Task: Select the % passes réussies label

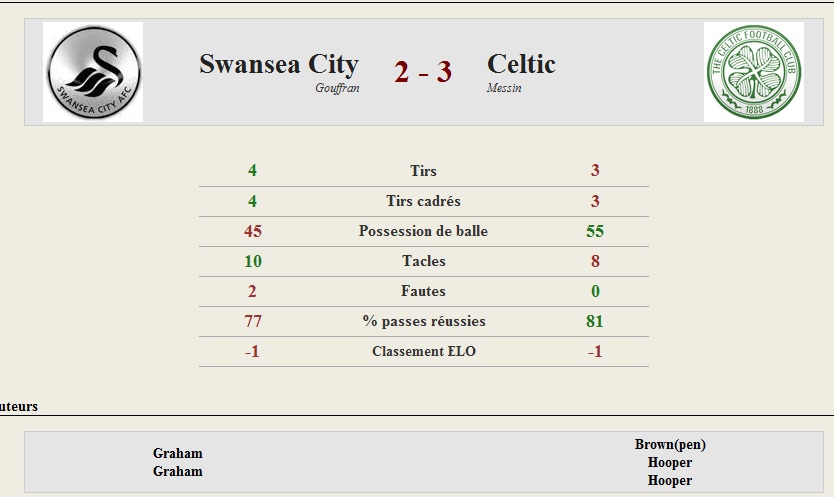Action: tap(424, 321)
